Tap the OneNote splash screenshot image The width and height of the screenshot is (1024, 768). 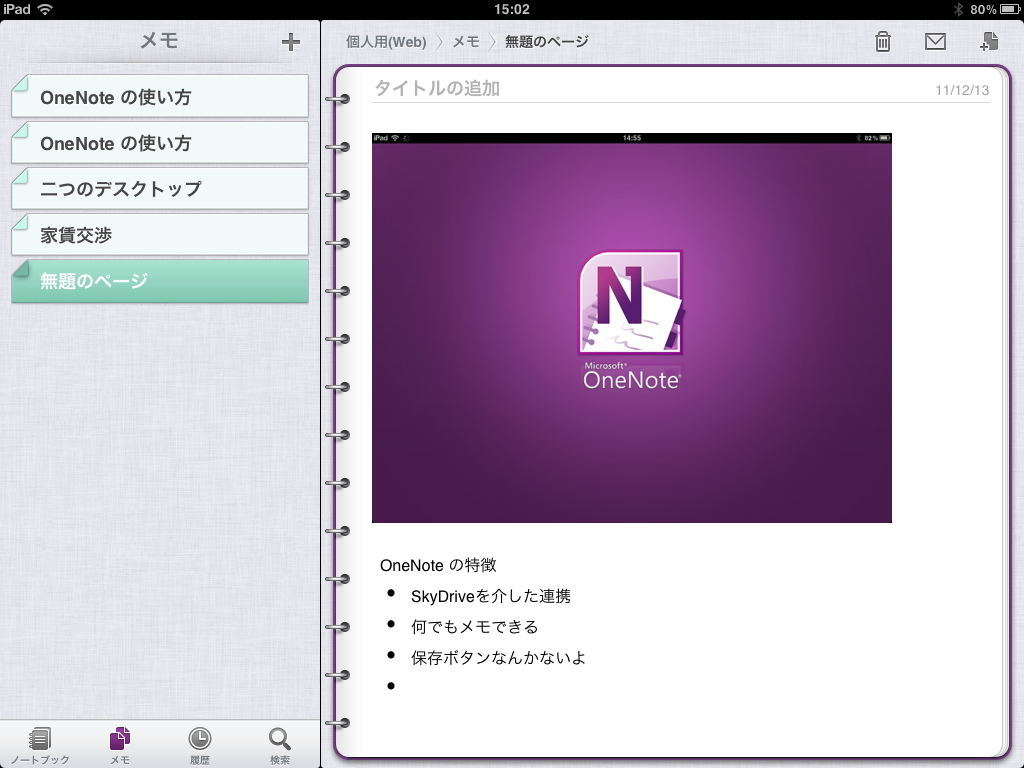click(632, 328)
